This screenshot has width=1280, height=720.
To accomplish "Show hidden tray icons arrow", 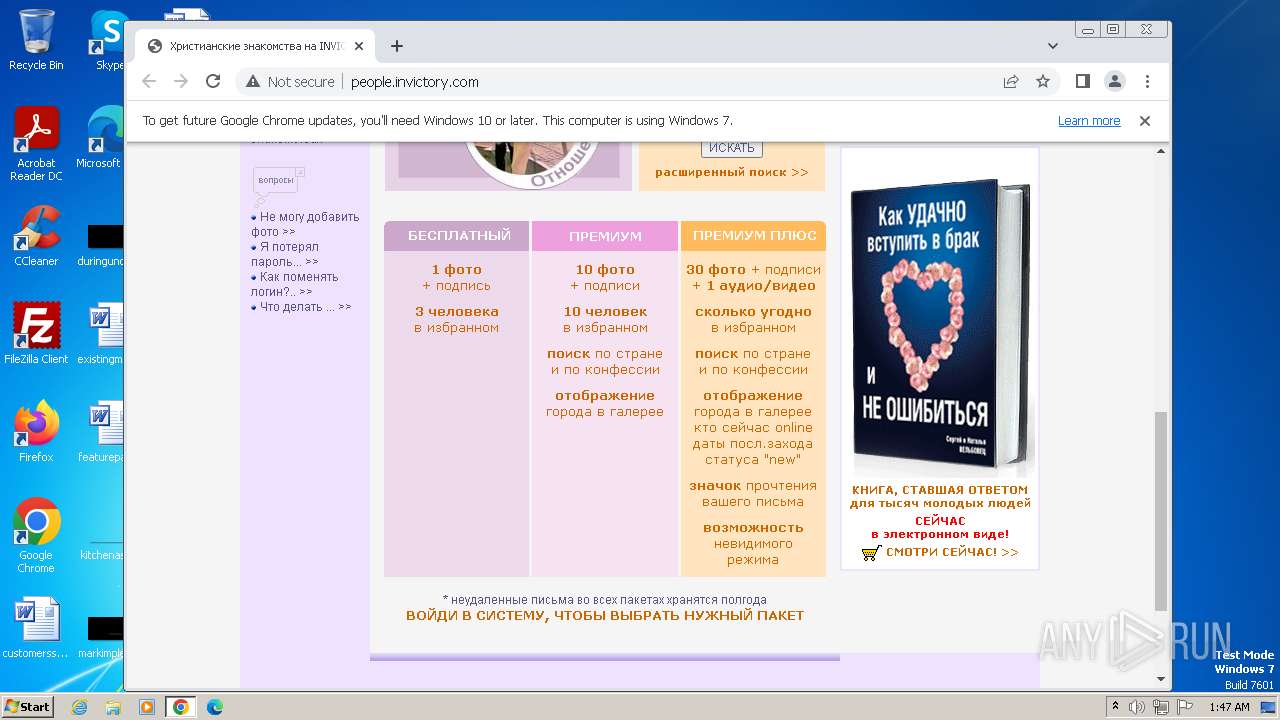I will click(1115, 707).
